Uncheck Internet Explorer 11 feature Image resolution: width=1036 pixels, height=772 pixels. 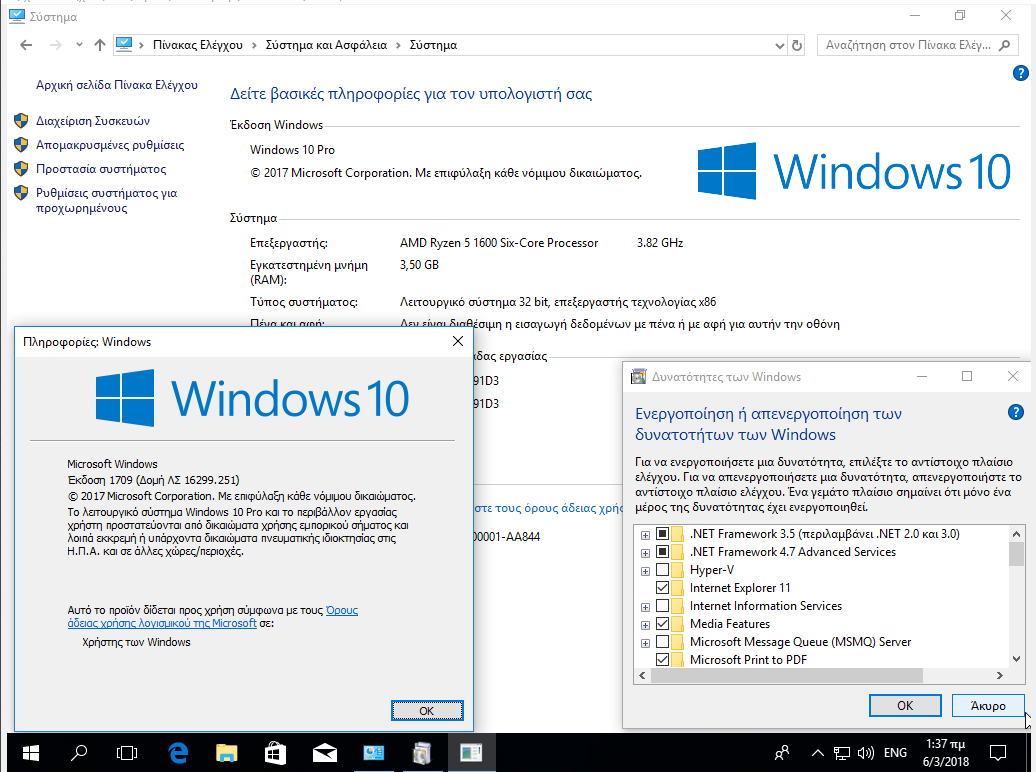662,588
